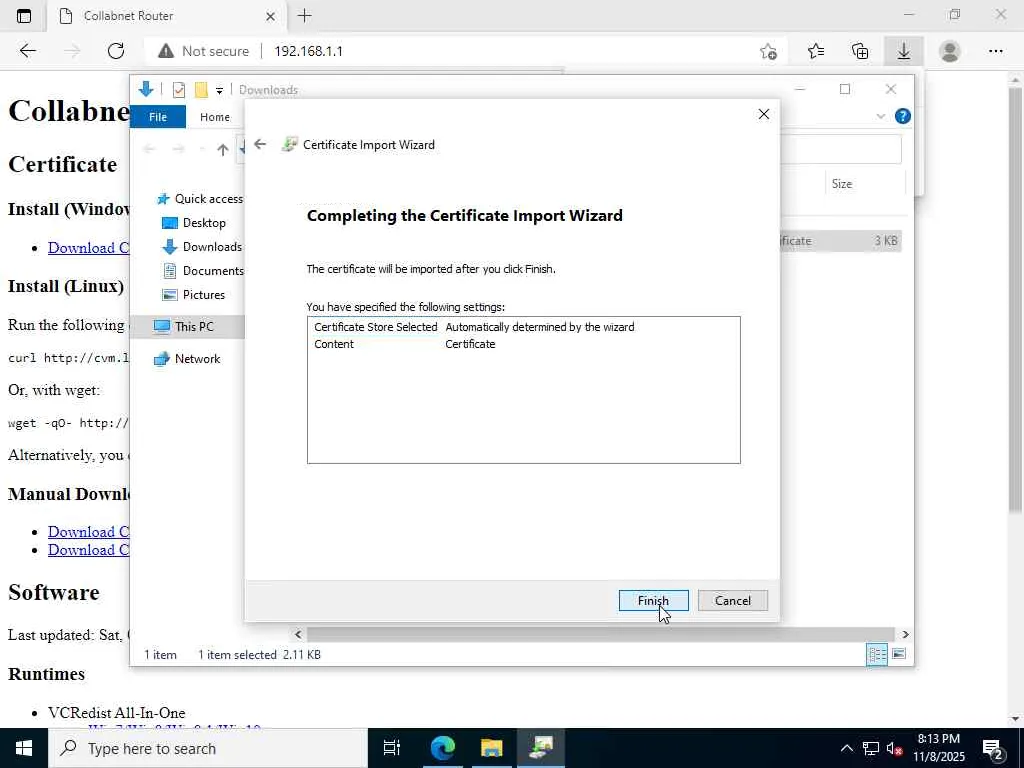This screenshot has height=768, width=1024.
Task: Click the Properties quick access toolbar icon
Action: pyautogui.click(x=178, y=90)
